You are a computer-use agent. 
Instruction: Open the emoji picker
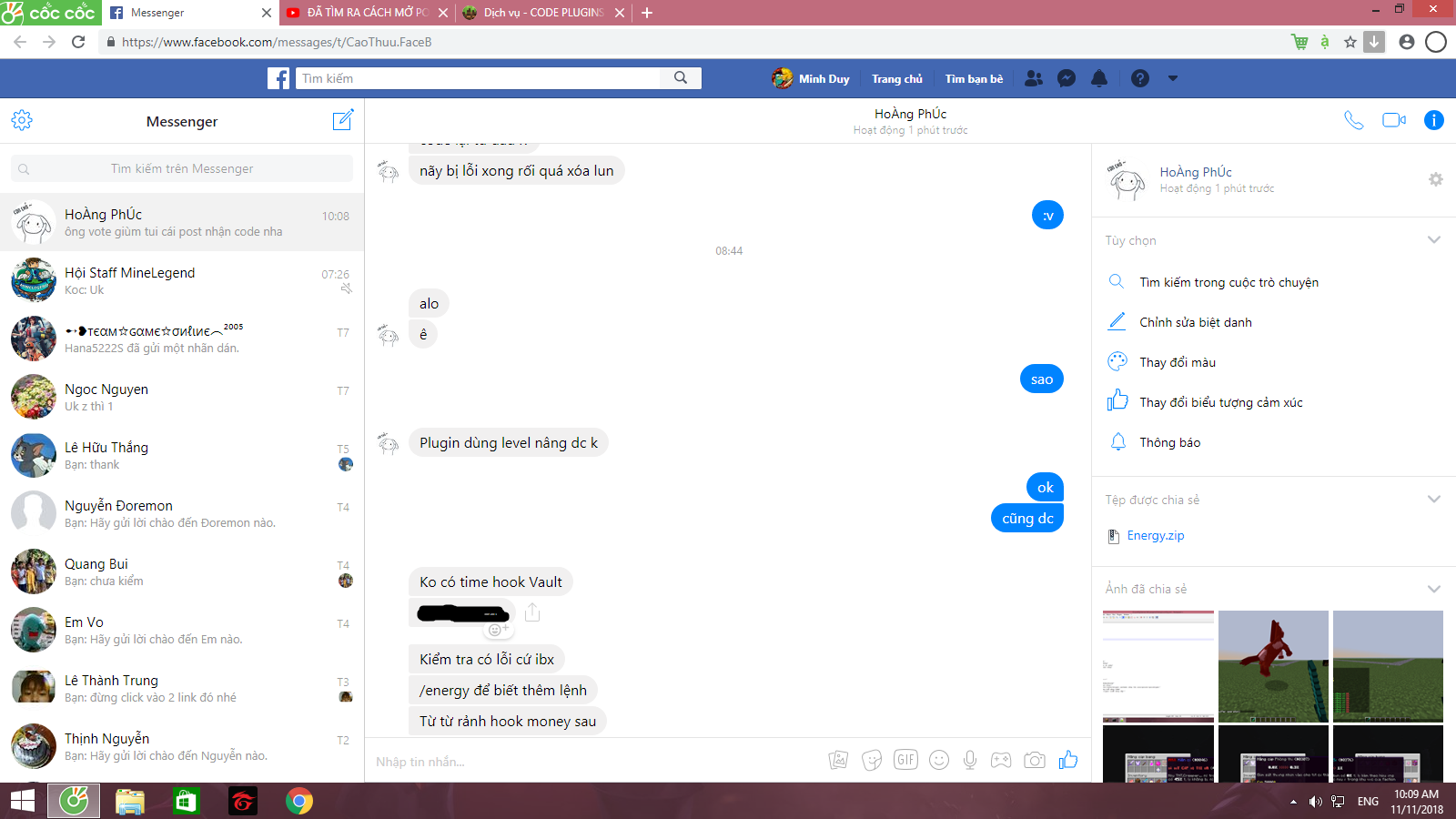point(939,760)
